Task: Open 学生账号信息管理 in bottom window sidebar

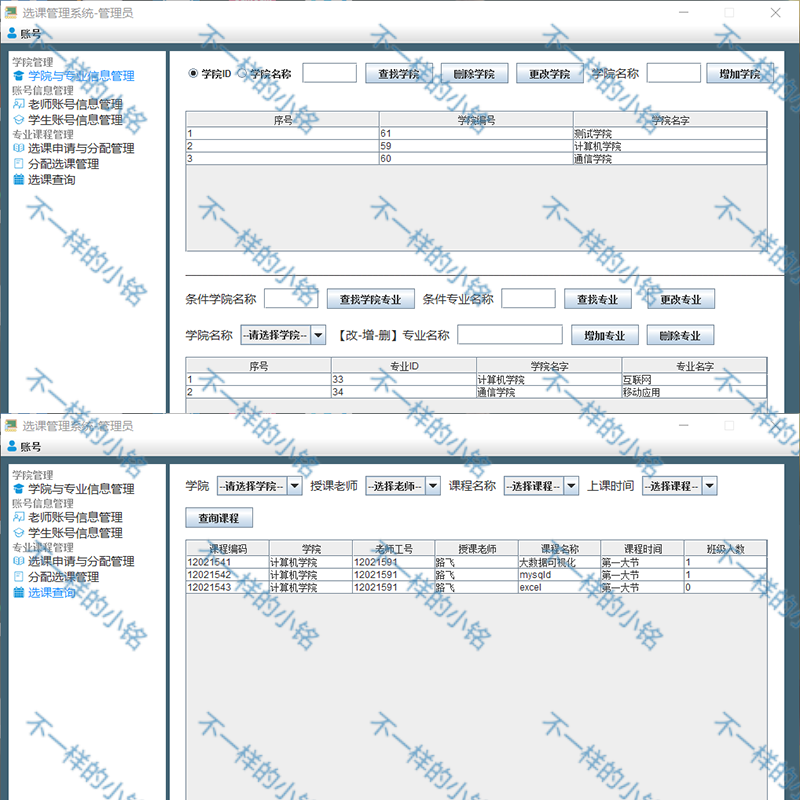Action: [75, 533]
